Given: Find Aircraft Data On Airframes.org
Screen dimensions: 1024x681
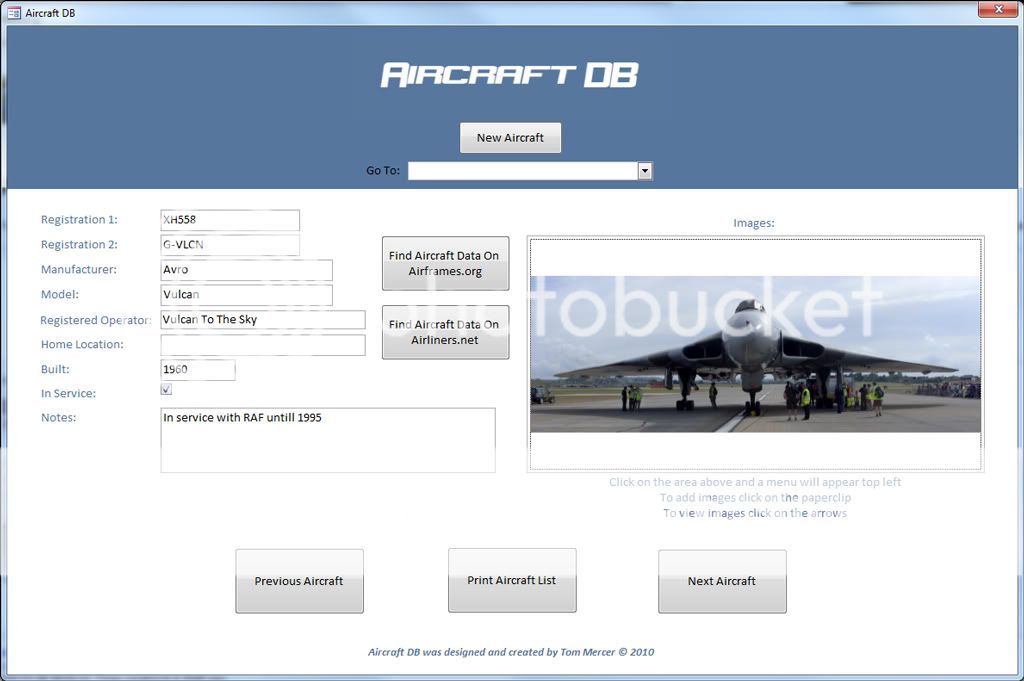Looking at the screenshot, I should point(445,263).
